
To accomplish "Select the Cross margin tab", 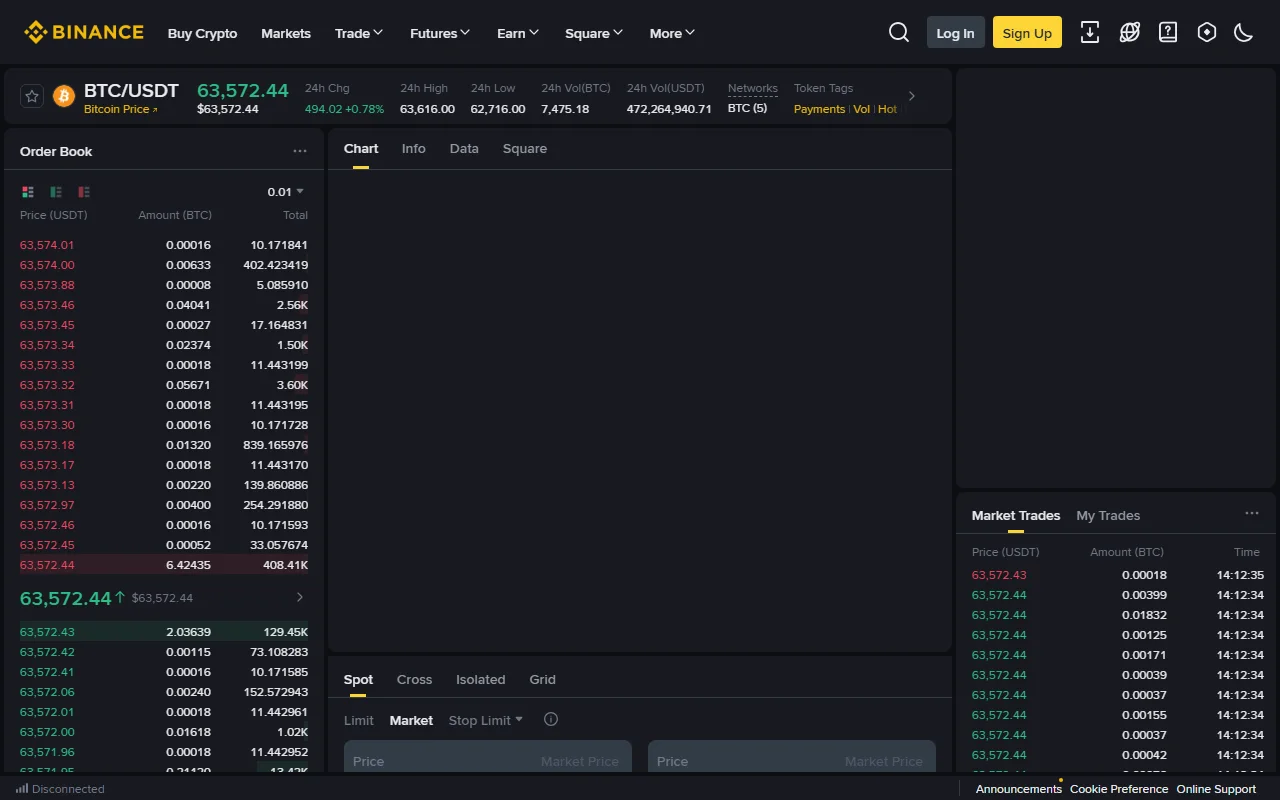I will [414, 679].
